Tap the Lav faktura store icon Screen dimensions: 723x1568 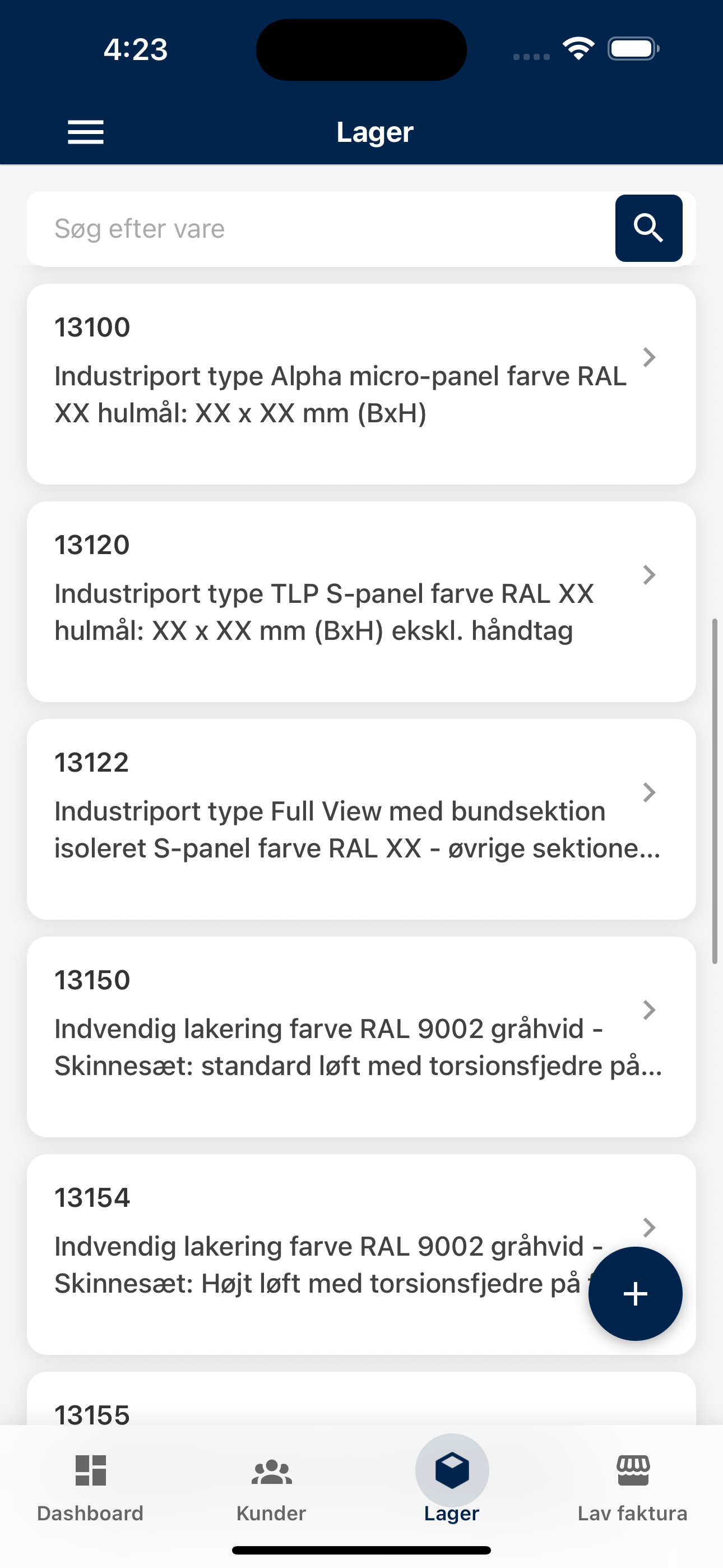point(633,1470)
